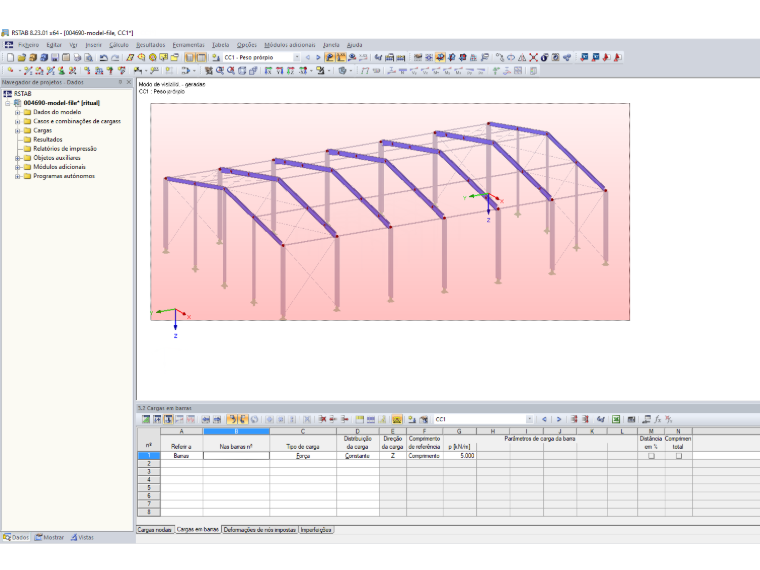Expand Programas autónomos tree node

click(x=17, y=176)
